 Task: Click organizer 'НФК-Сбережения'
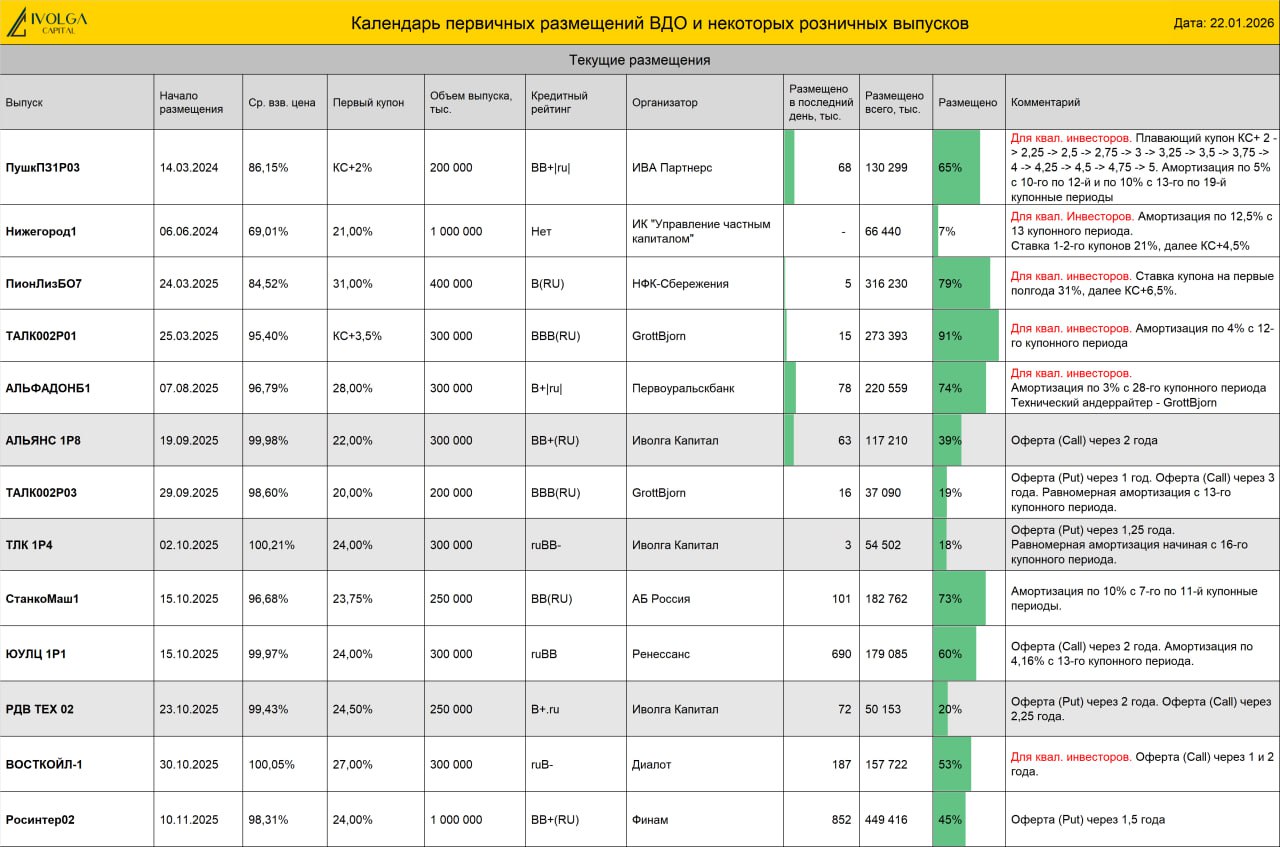click(680, 284)
